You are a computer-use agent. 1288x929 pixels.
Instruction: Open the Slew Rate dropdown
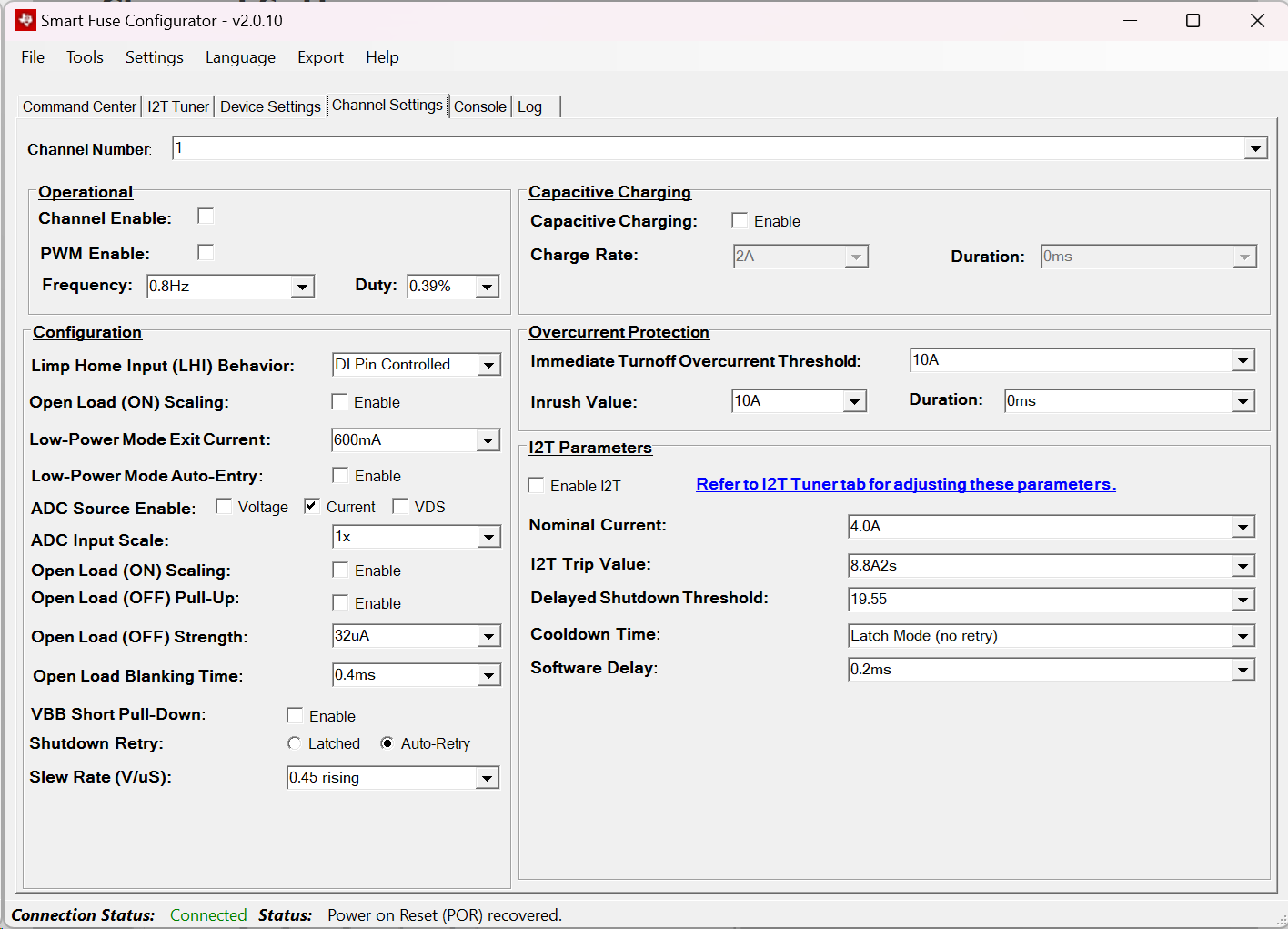pyautogui.click(x=488, y=779)
